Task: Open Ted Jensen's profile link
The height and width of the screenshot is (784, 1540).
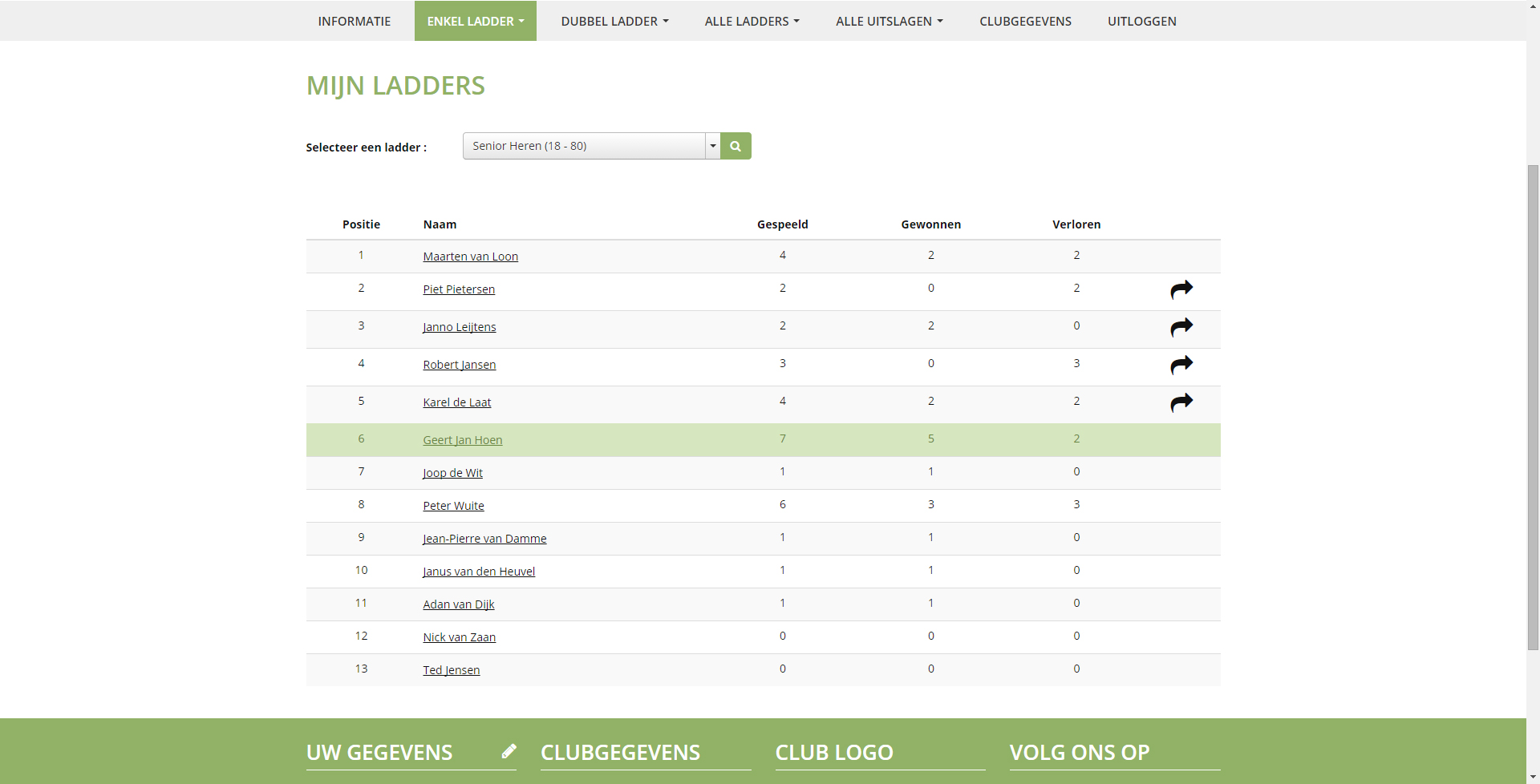Action: 452,670
